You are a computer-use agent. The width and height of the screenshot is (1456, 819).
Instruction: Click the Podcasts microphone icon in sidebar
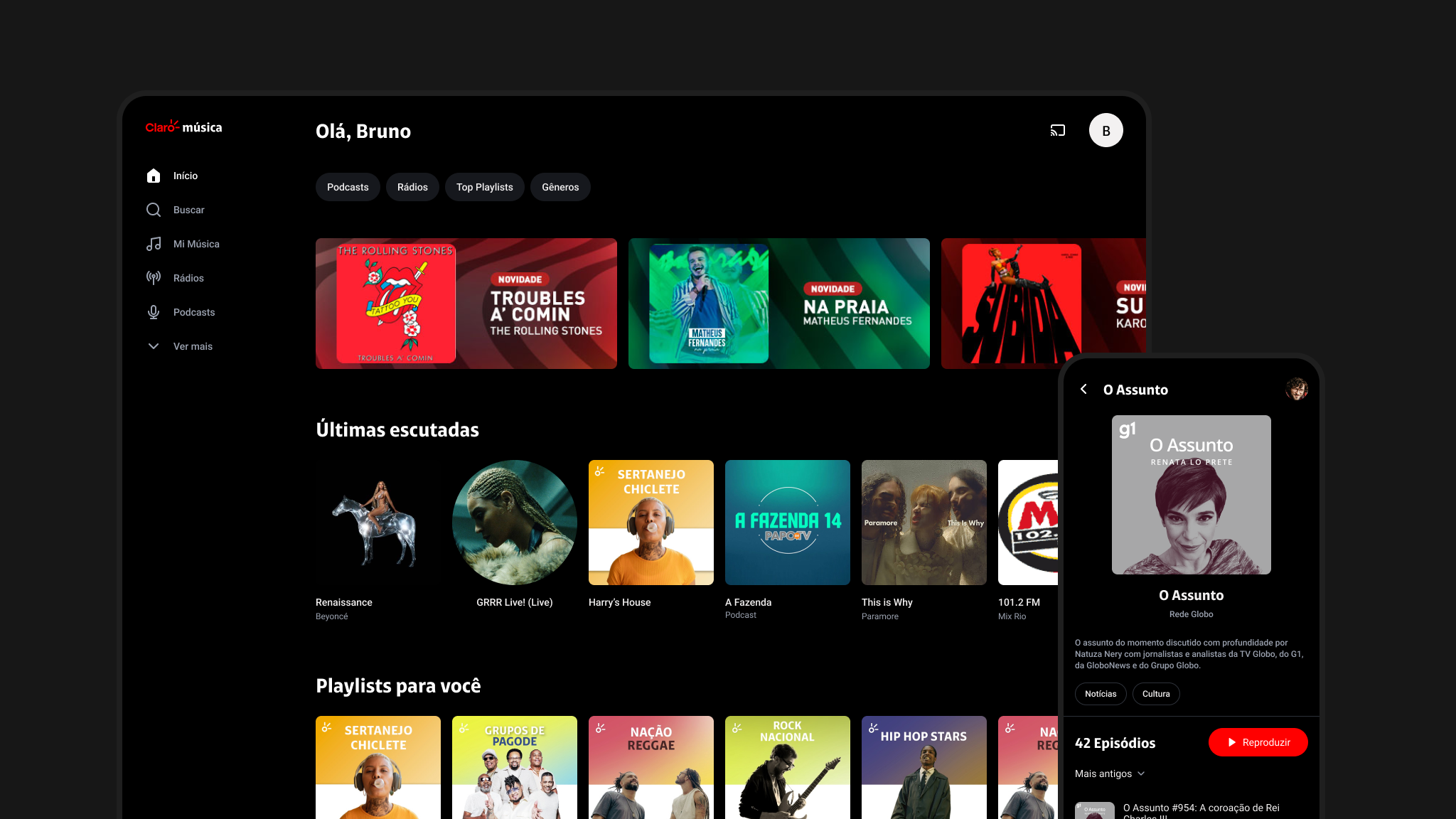pos(154,312)
